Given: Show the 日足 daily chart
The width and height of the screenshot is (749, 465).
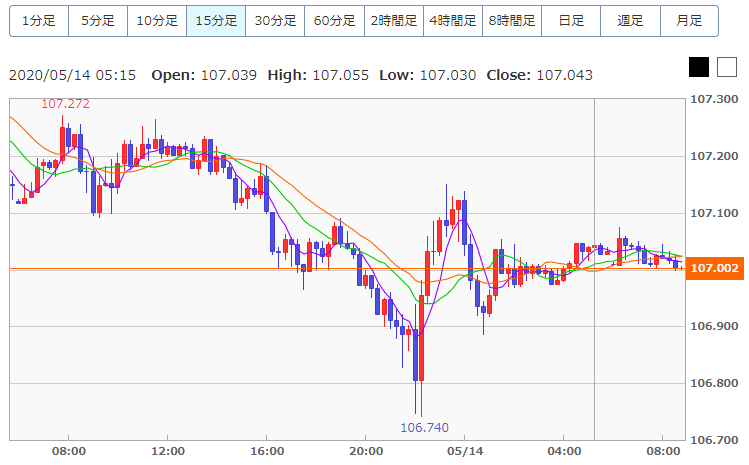Looking at the screenshot, I should (571, 21).
